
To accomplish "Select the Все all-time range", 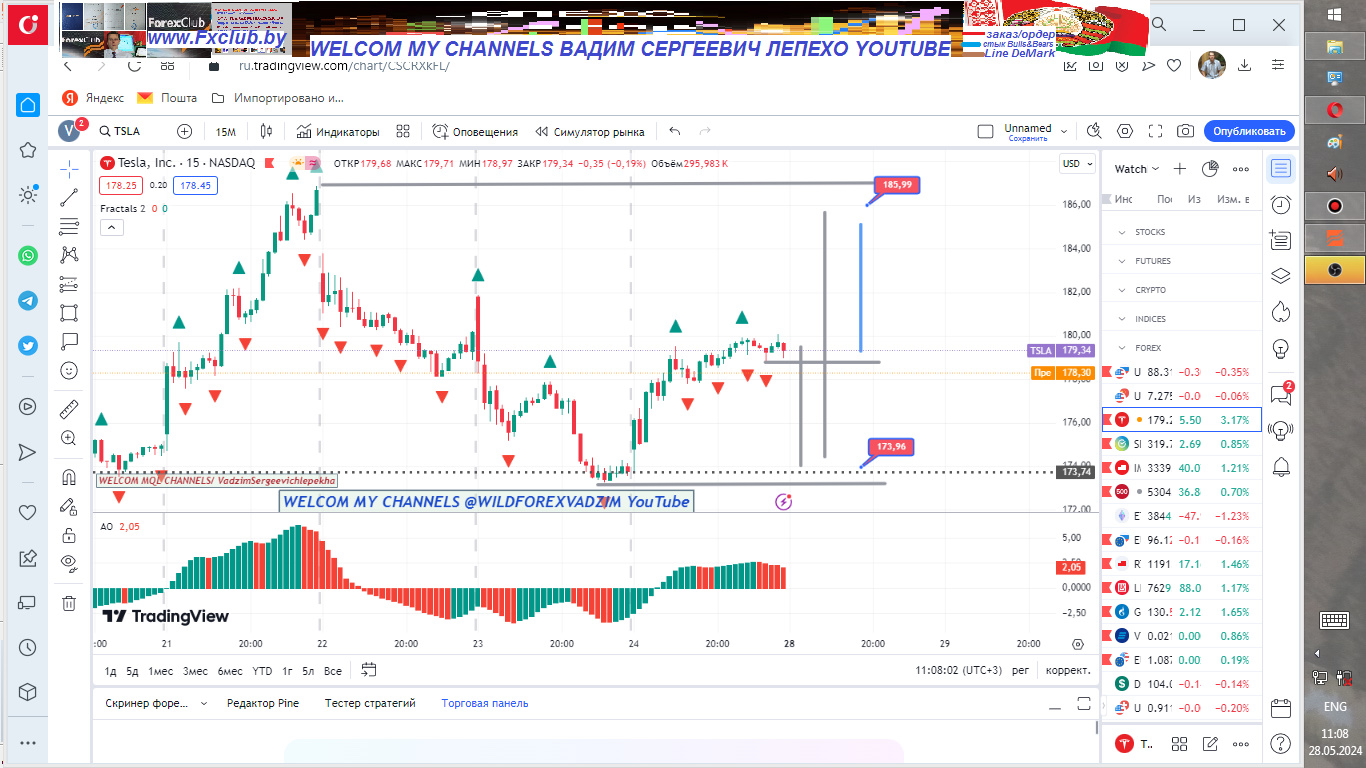I will pos(333,671).
